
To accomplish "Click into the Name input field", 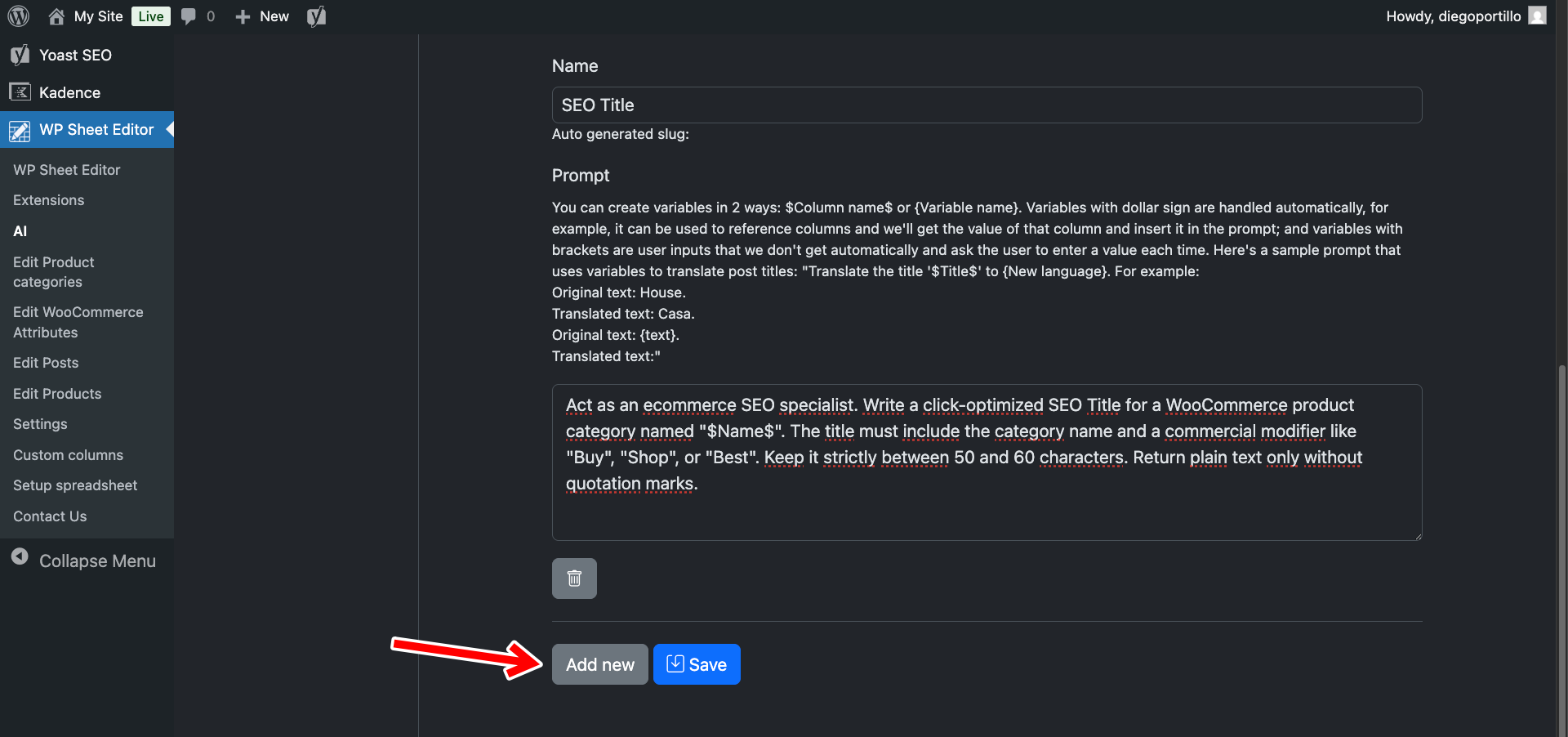I will point(987,105).
